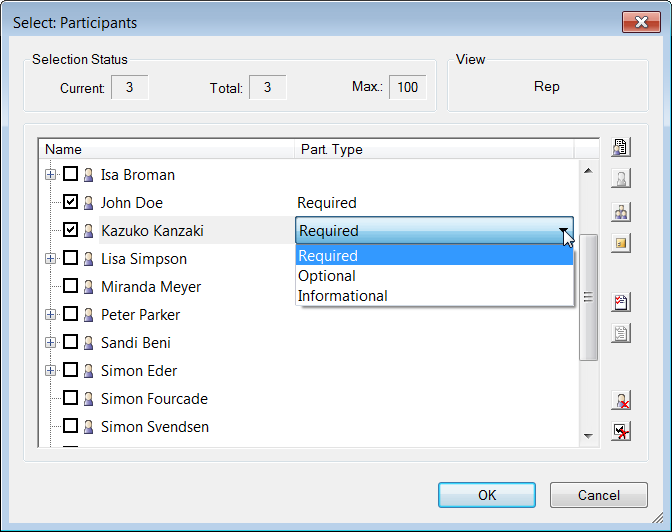Expand the Isa Broman tree node
This screenshot has width=672, height=532.
(x=50, y=174)
